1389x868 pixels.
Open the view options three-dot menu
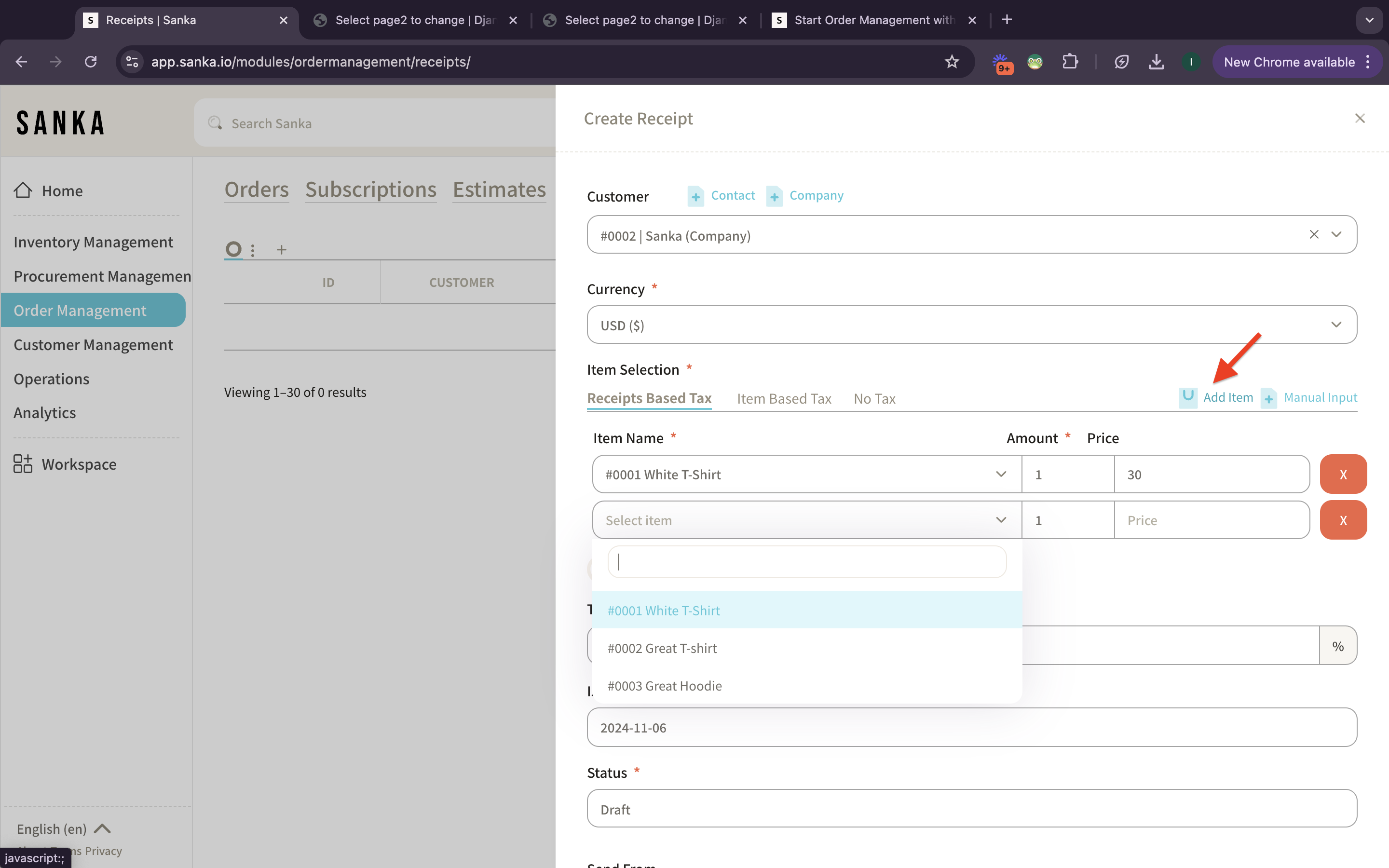click(x=253, y=250)
